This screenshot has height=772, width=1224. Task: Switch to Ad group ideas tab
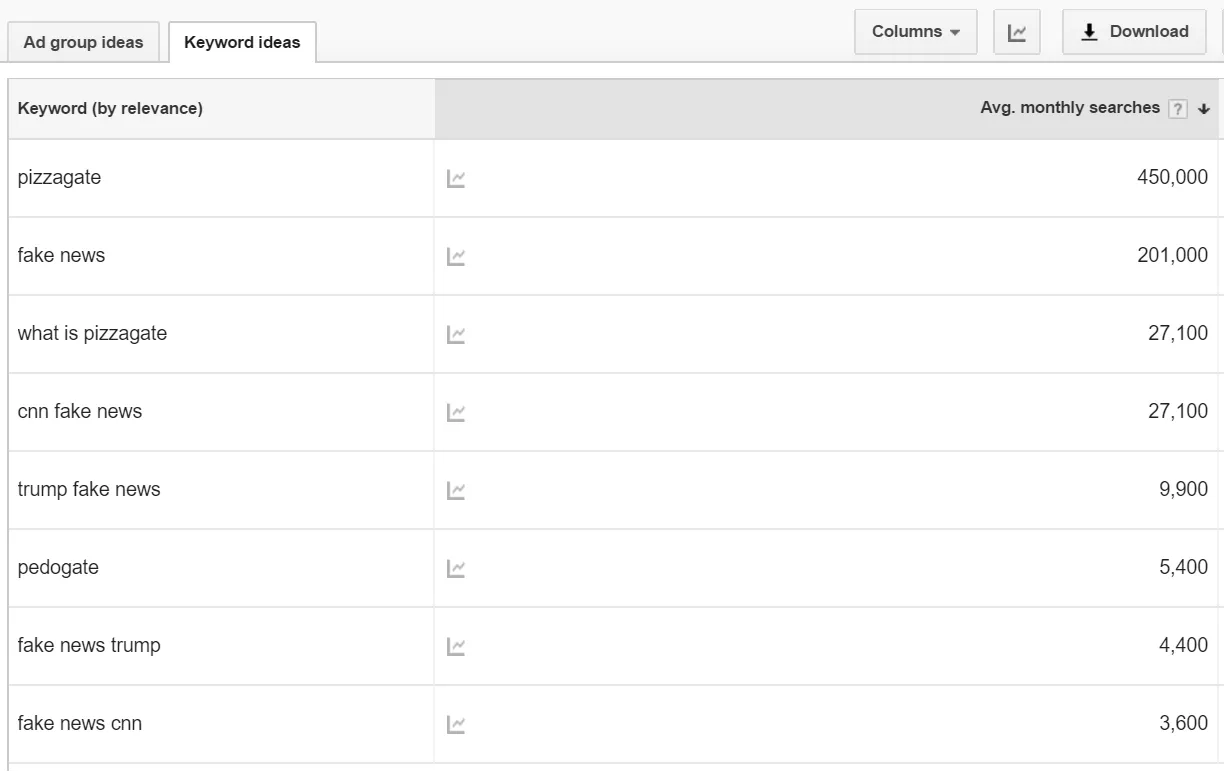83,42
